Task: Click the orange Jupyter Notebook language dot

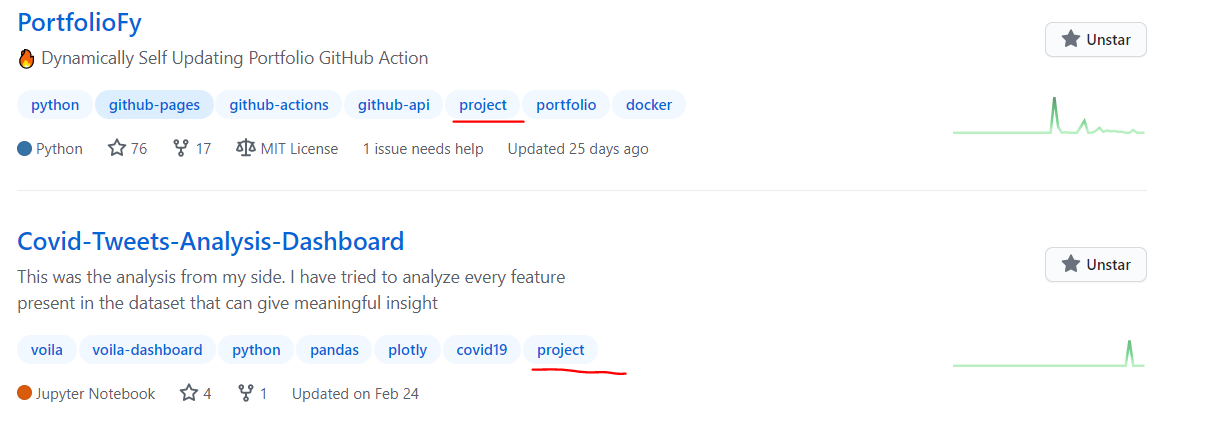Action: click(25, 394)
